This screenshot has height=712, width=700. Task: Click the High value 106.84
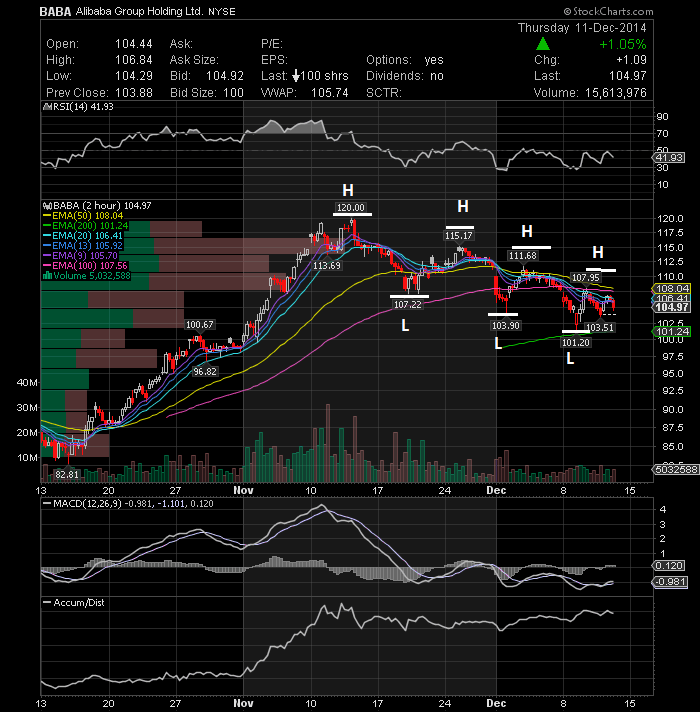point(133,60)
